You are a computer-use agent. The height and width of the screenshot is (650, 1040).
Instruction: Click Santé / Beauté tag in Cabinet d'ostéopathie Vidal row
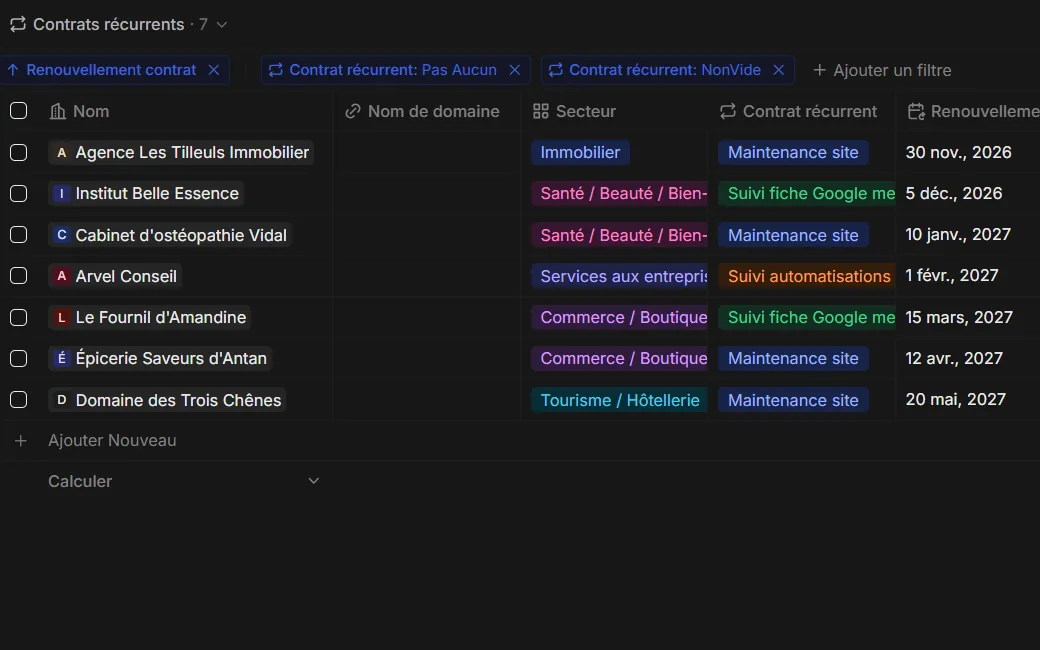[x=619, y=235]
